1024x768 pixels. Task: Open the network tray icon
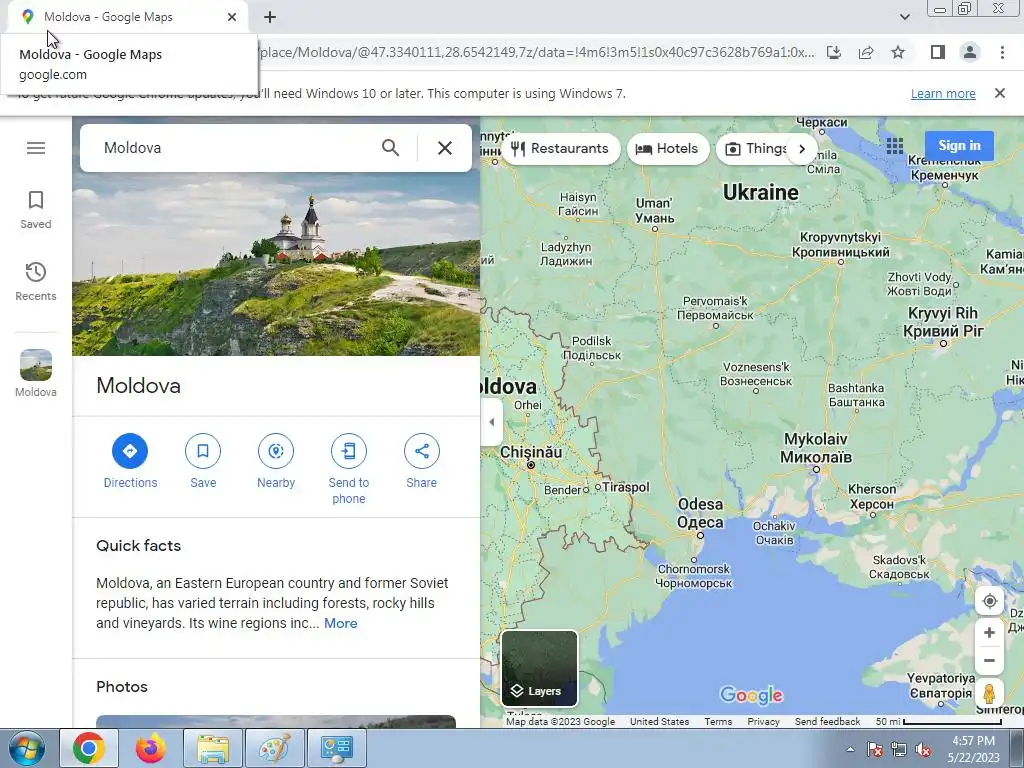click(x=899, y=750)
